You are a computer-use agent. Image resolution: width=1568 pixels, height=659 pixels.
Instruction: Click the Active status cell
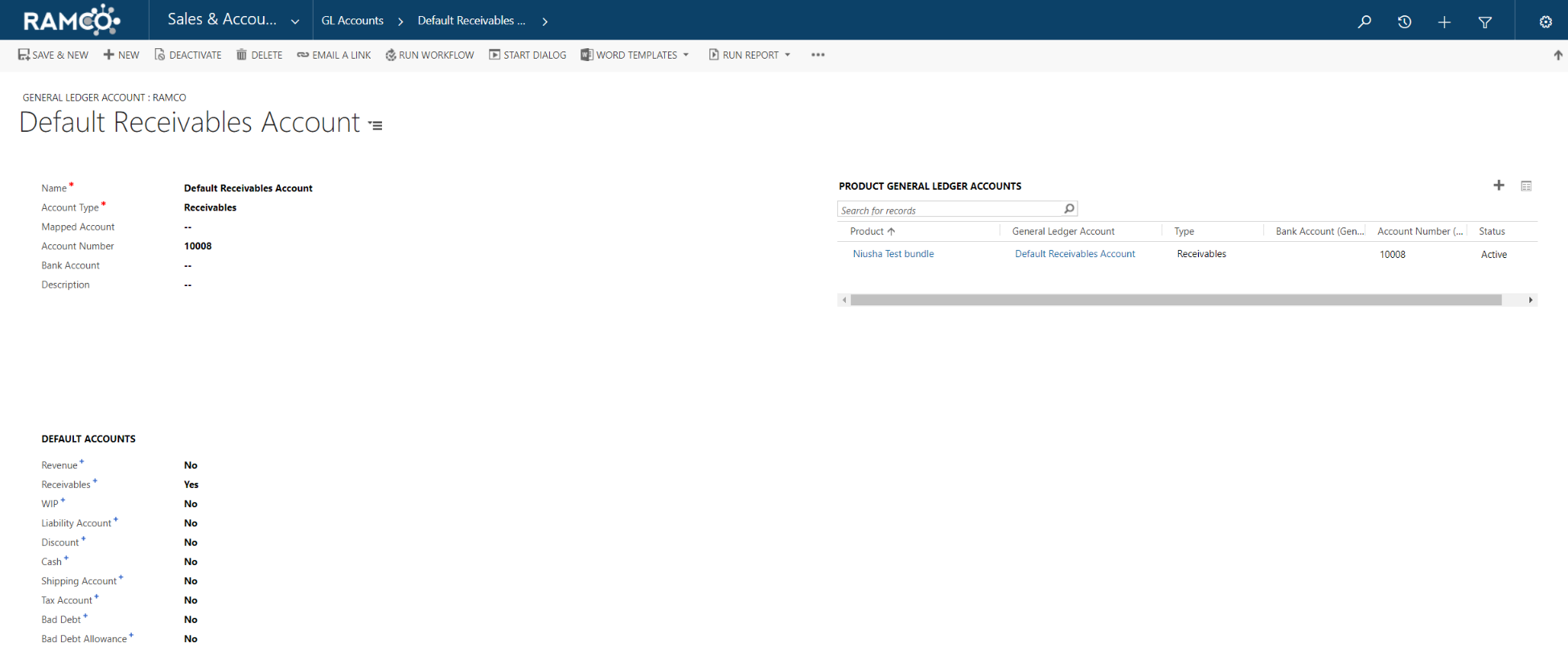pos(1493,255)
